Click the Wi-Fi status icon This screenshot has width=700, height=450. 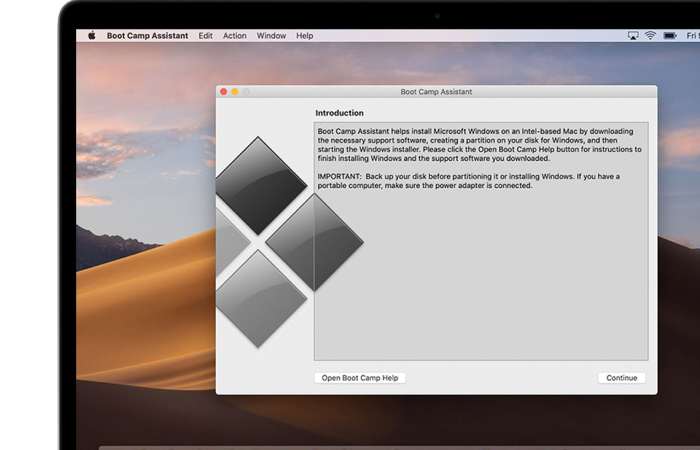650,35
